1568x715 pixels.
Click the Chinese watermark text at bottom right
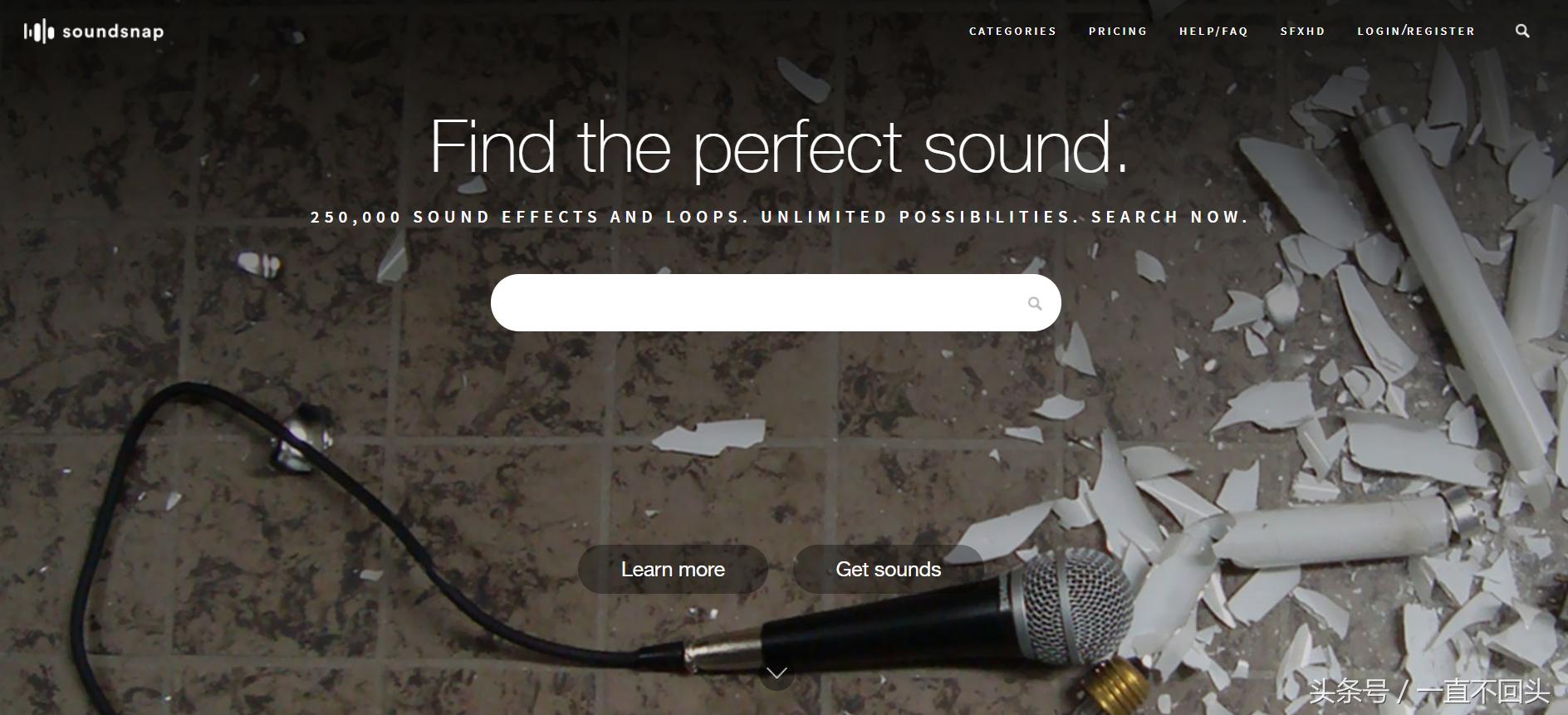1429,692
